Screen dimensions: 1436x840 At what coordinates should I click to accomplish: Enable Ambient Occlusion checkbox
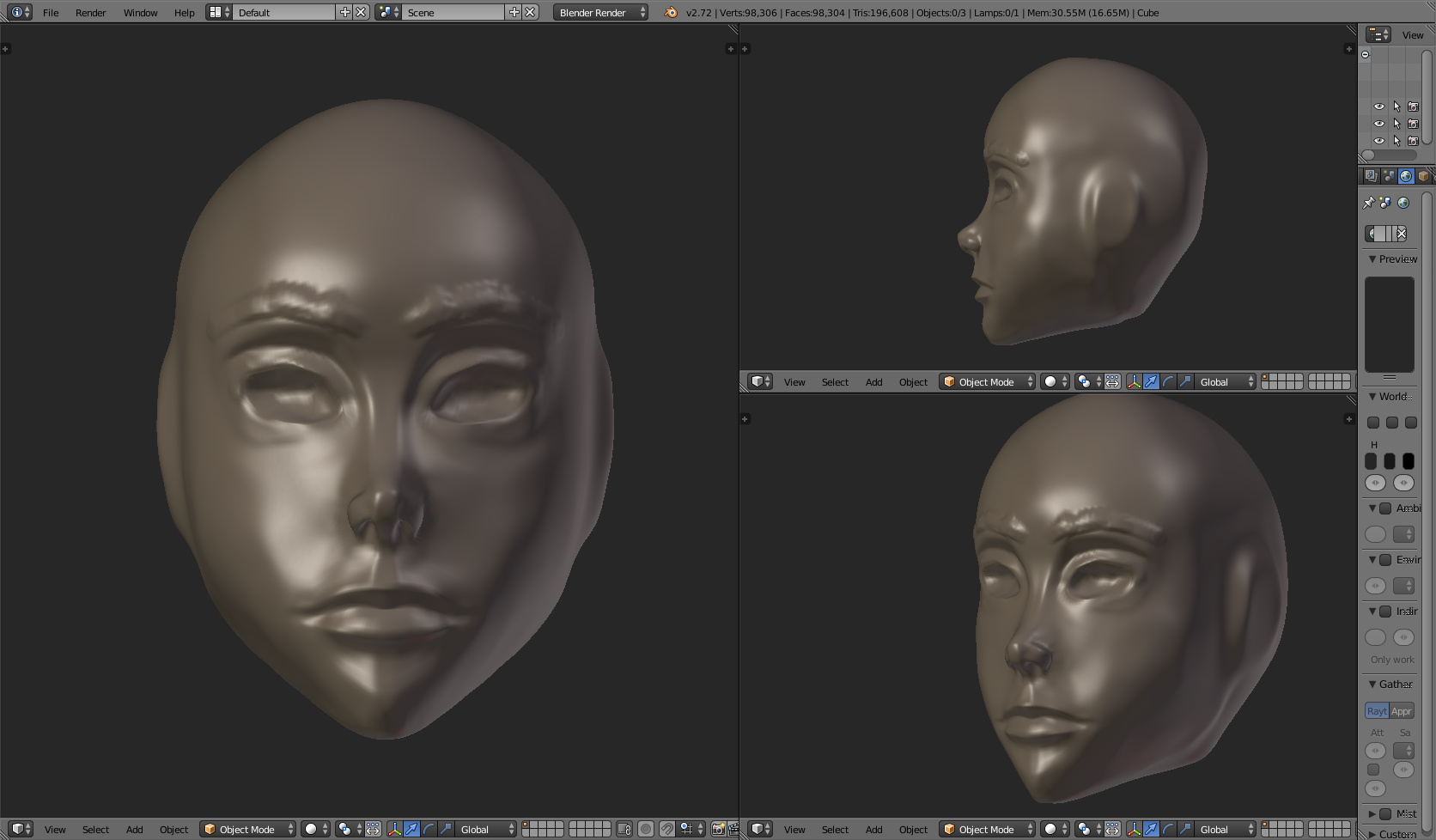(1385, 508)
